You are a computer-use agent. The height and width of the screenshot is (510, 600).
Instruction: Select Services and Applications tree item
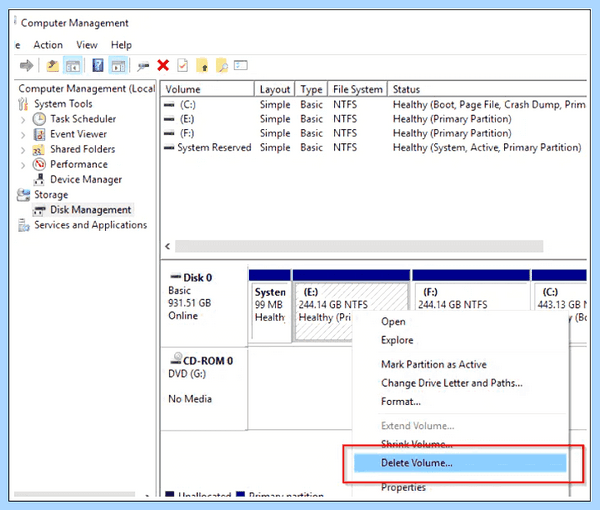tap(91, 225)
